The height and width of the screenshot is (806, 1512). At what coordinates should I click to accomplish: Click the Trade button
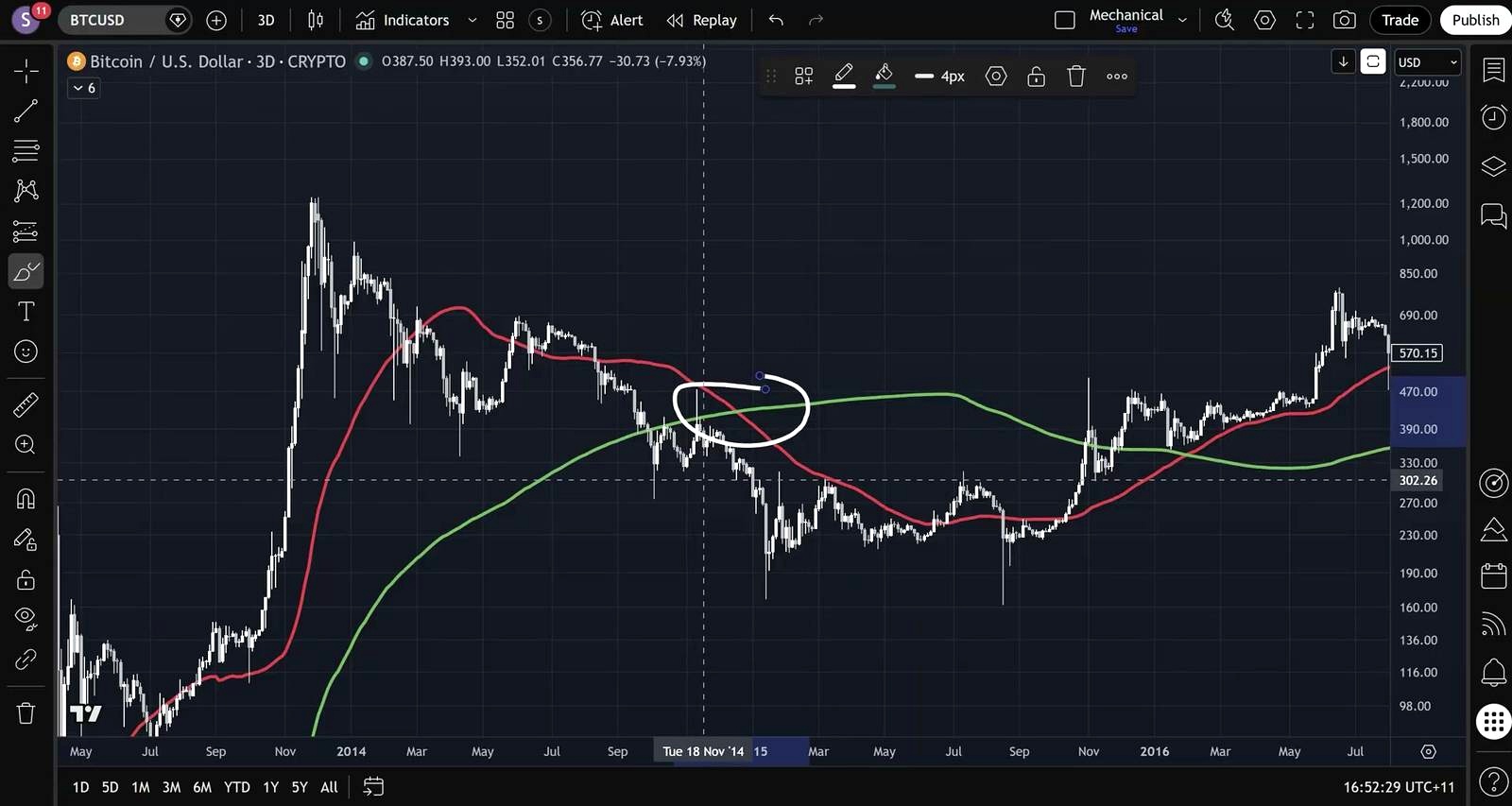pos(1400,20)
